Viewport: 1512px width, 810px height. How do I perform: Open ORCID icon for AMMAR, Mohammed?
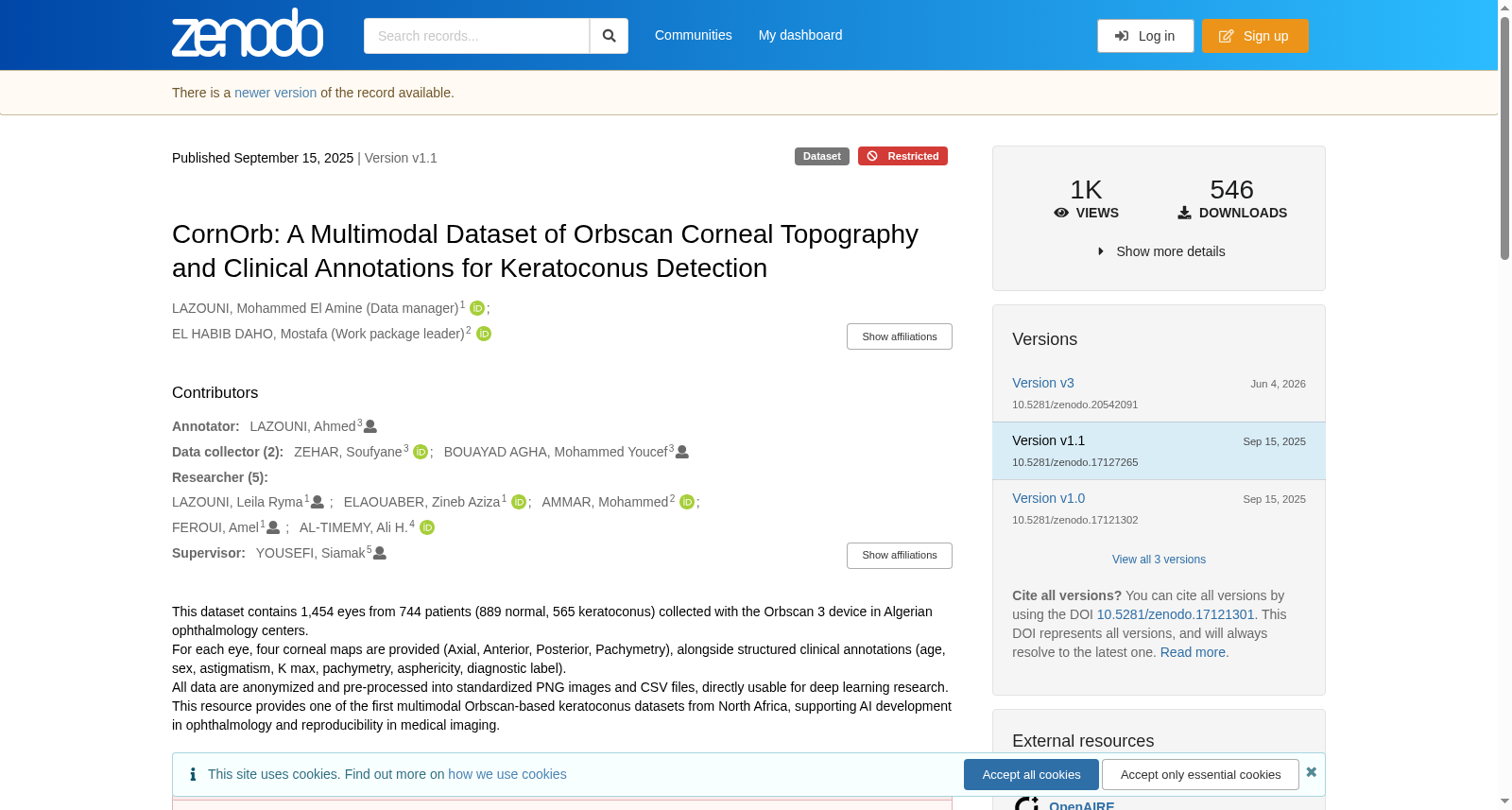[x=687, y=502]
